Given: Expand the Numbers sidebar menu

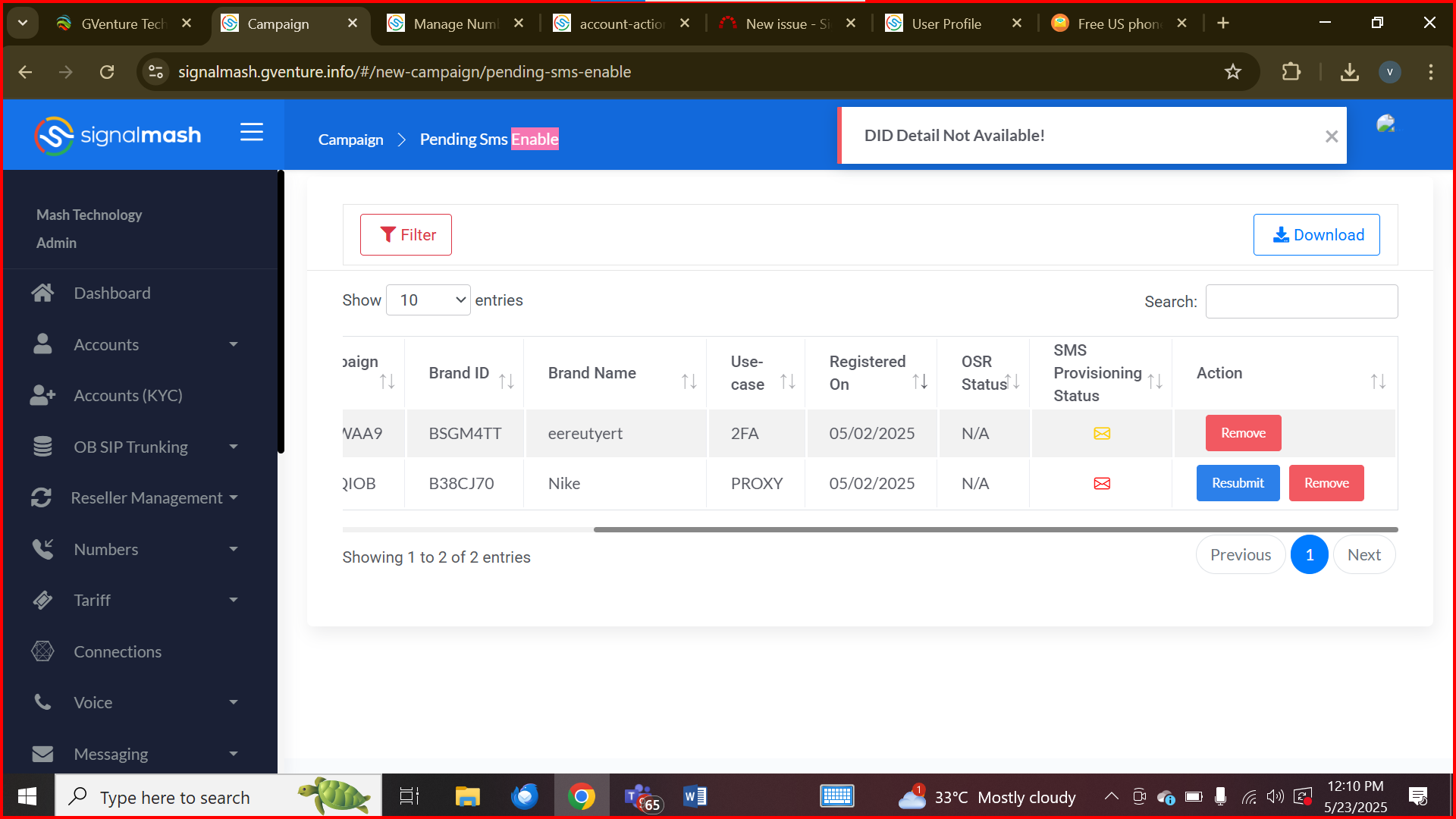Looking at the screenshot, I should tap(234, 549).
